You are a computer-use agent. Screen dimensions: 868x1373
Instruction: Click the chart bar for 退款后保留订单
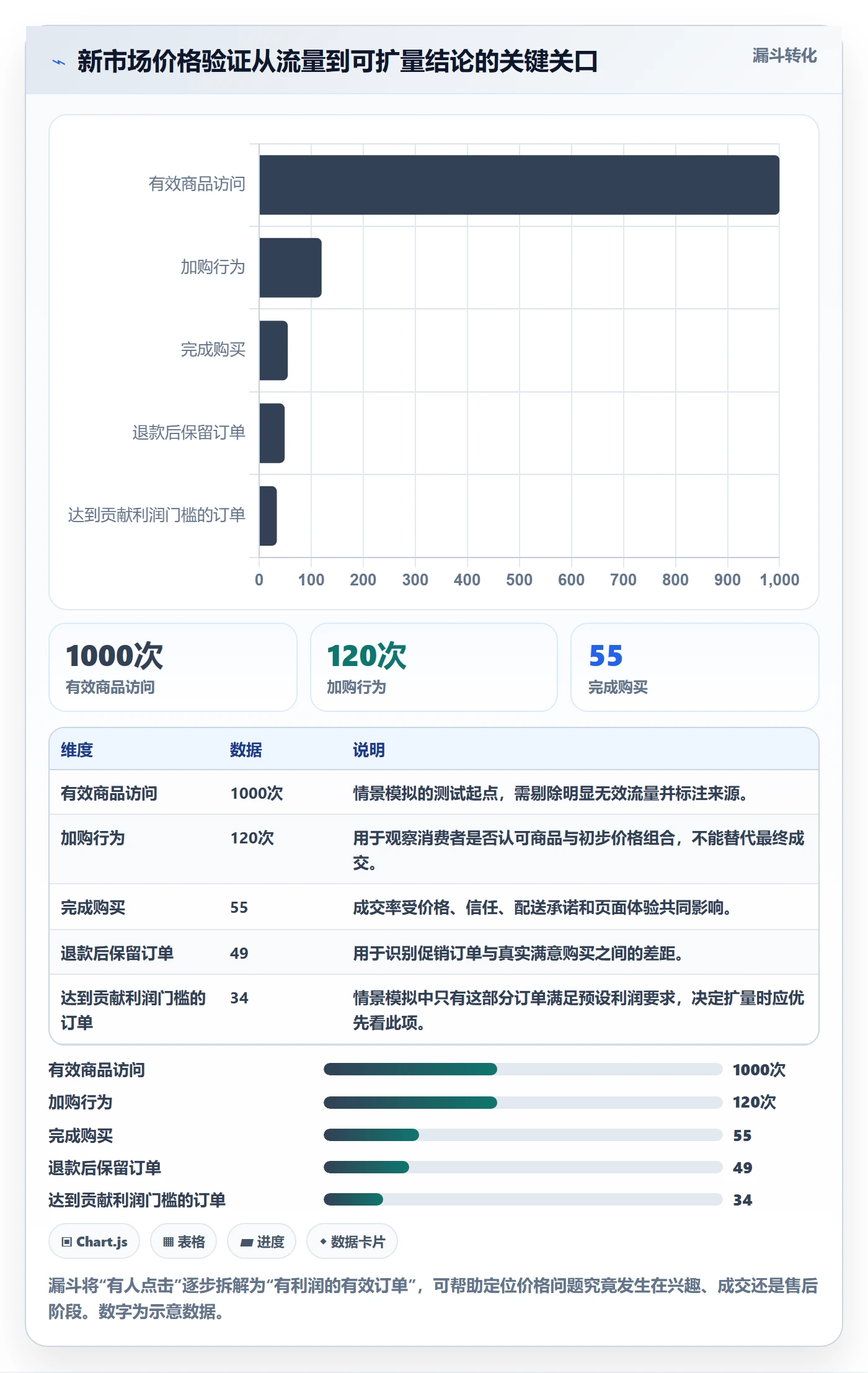pyautogui.click(x=272, y=433)
